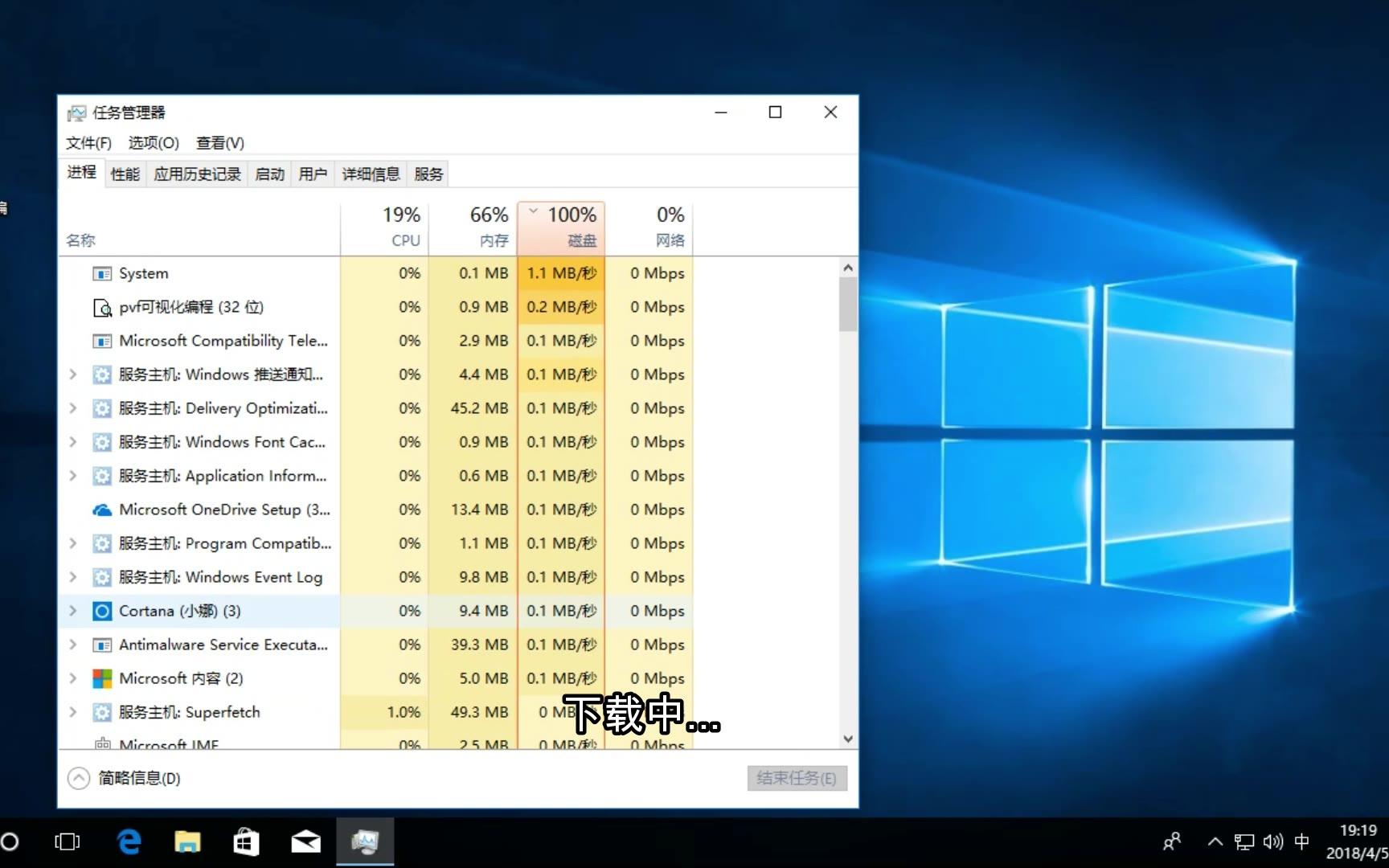The width and height of the screenshot is (1389, 868).
Task: Click the System process icon
Action: (102, 274)
